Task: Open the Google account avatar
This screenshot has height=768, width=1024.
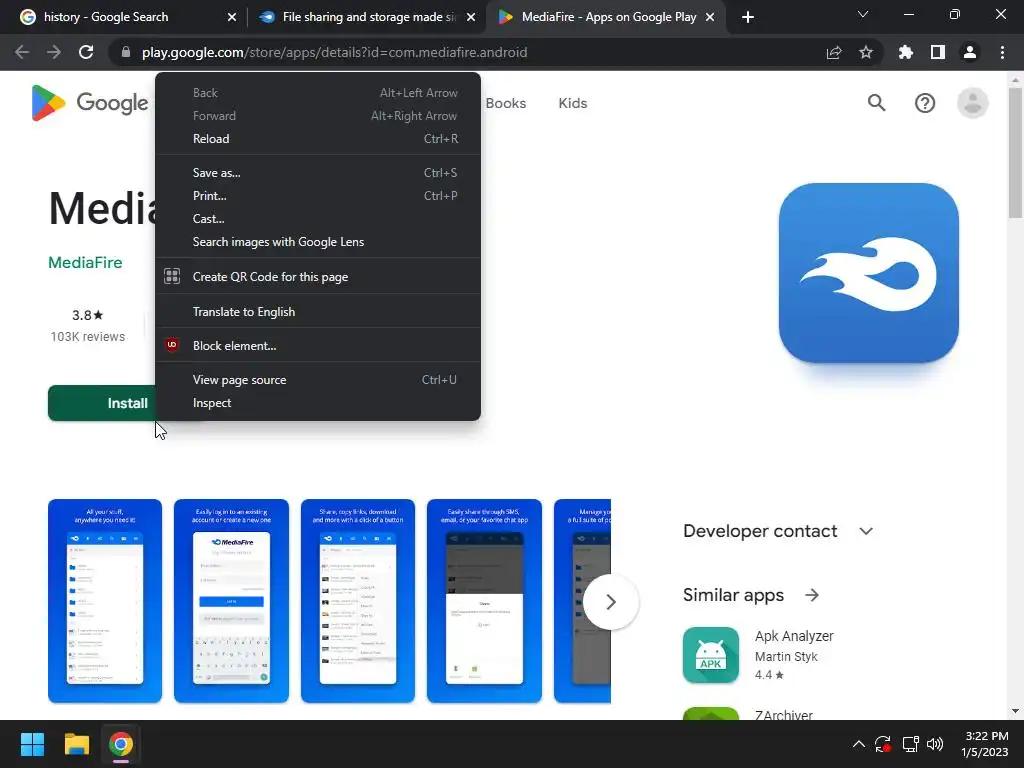Action: 972,103
